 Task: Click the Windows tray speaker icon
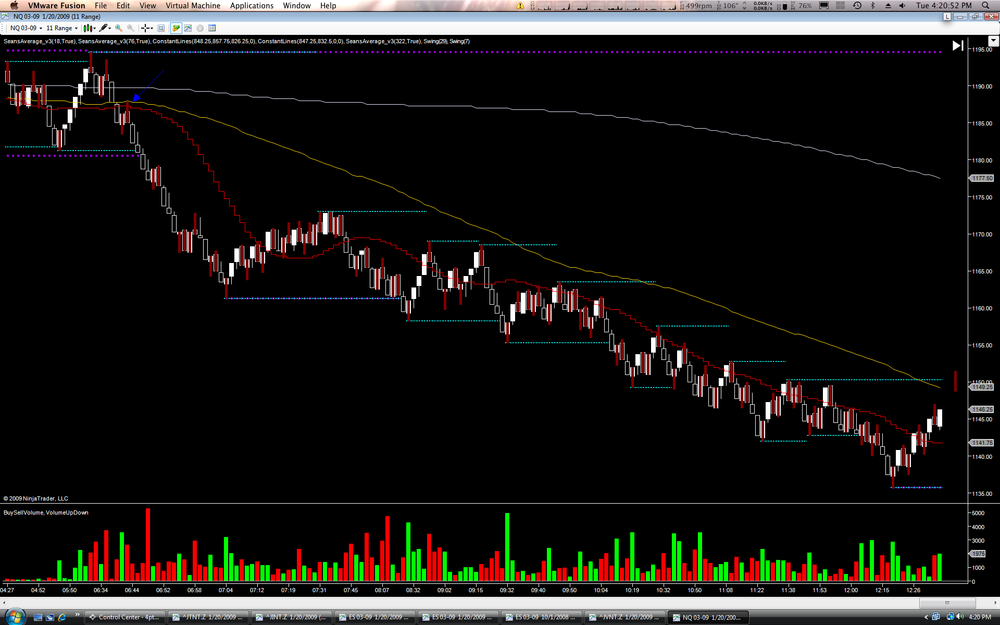tap(960, 617)
